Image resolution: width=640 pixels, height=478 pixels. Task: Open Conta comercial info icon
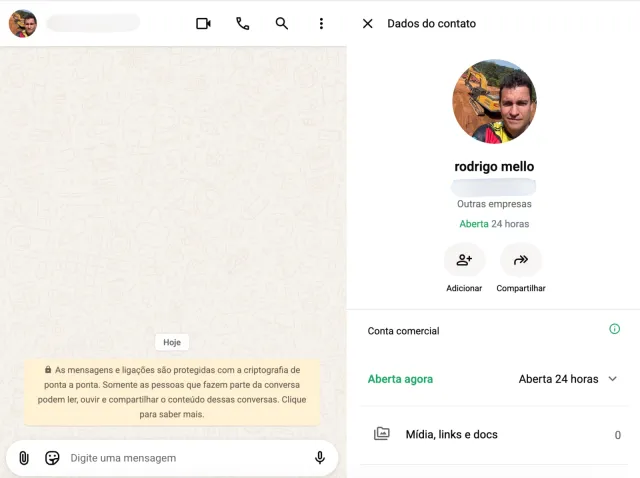(x=614, y=329)
